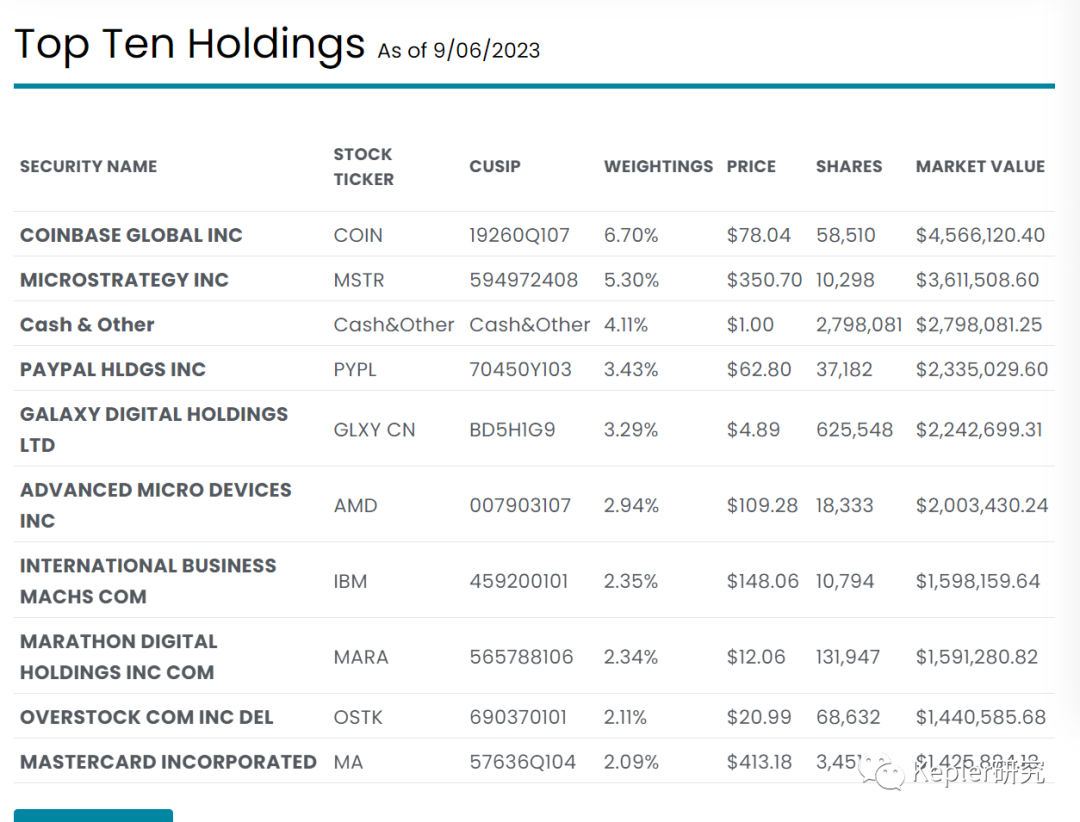Screen dimensions: 1080x822
Task: Click CUSIP 19260Q107 for Coinbase
Action: [519, 236]
